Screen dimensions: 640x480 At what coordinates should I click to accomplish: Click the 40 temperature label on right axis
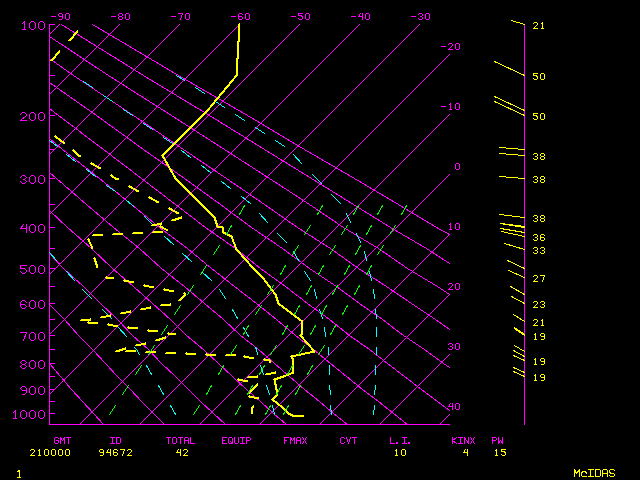coord(455,407)
